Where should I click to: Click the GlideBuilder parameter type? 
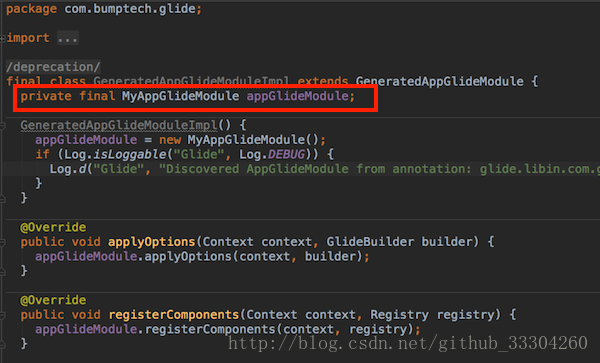click(x=370, y=242)
